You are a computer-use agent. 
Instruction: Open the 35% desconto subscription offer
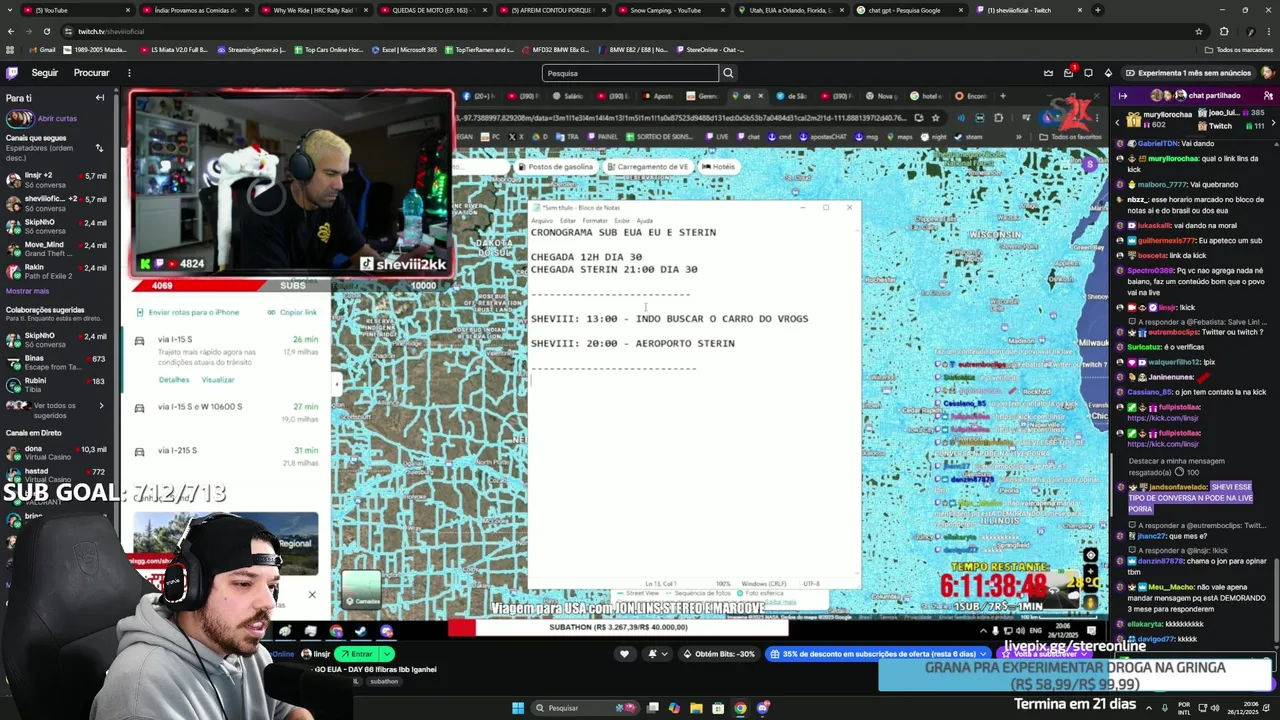click(878, 654)
